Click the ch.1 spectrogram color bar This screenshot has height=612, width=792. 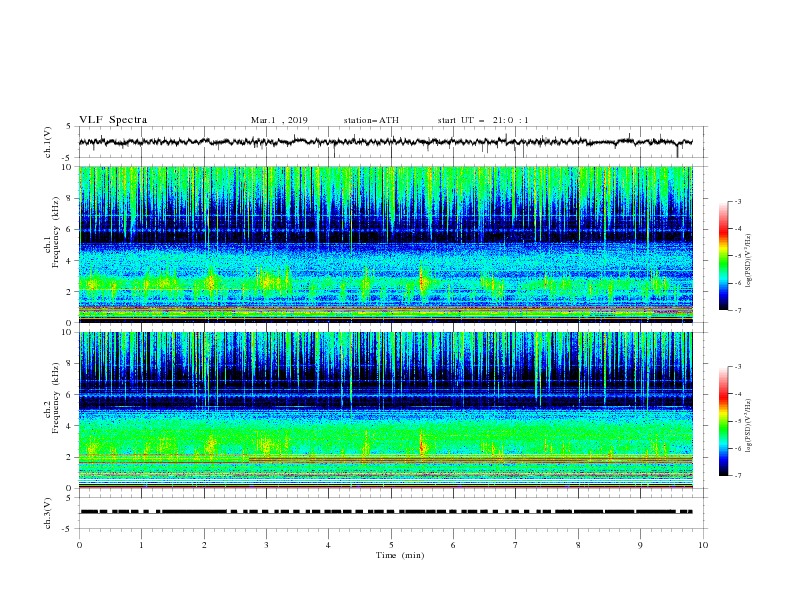click(723, 256)
